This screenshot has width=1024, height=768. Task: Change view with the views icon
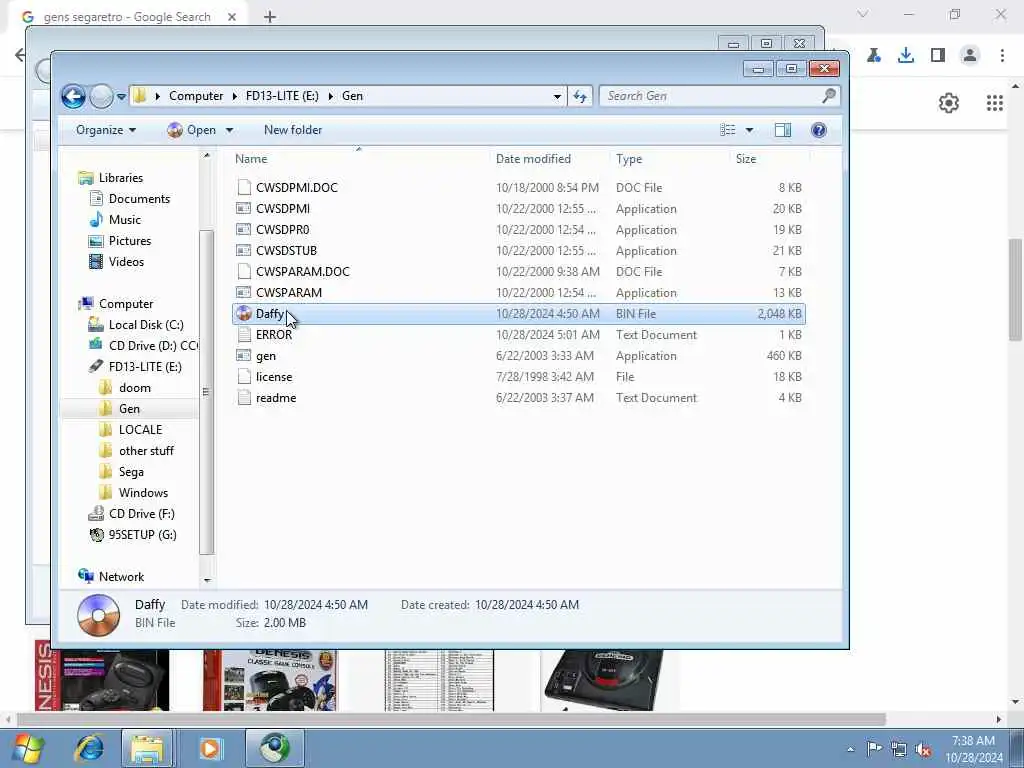[728, 130]
